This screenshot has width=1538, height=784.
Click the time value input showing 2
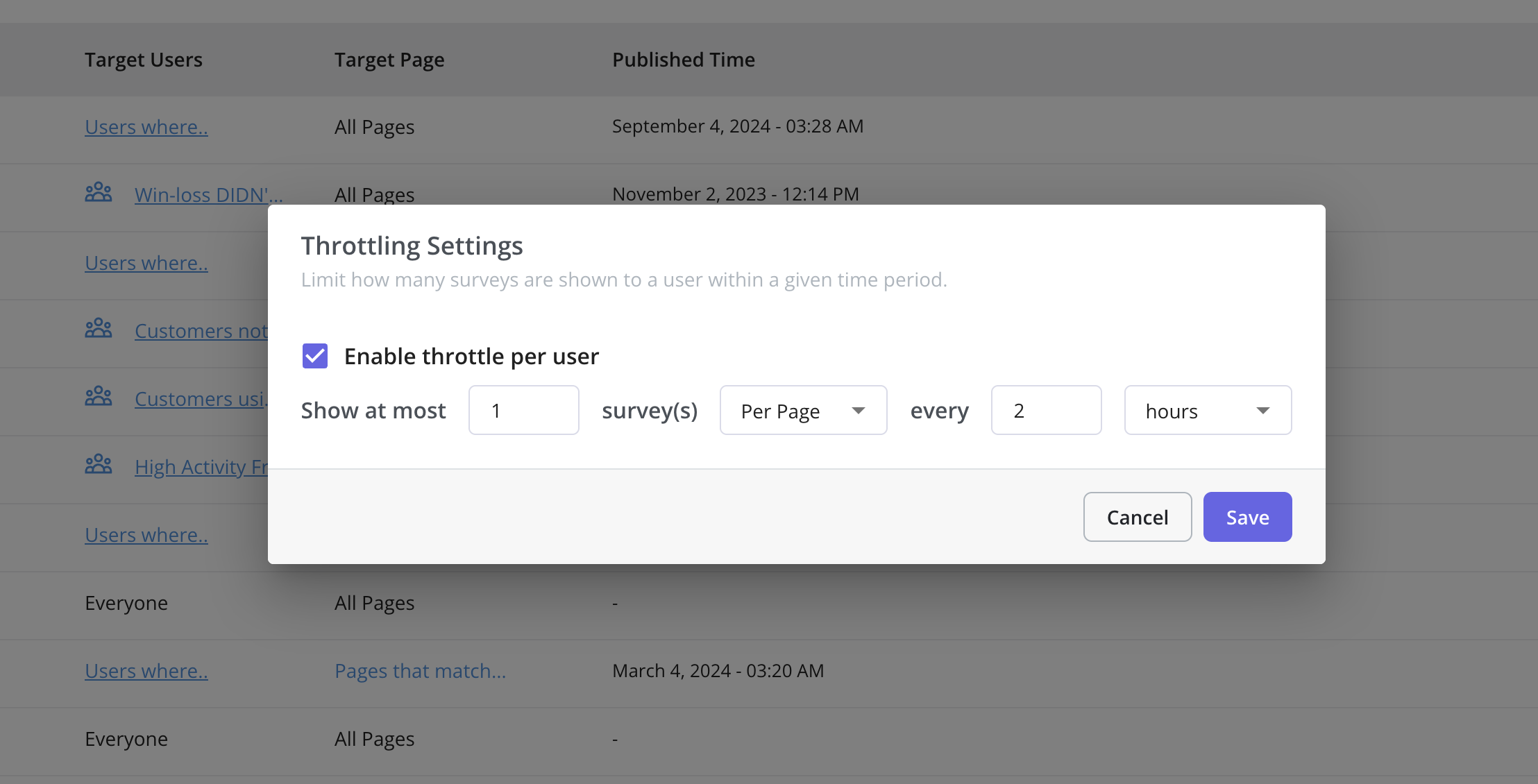point(1047,410)
